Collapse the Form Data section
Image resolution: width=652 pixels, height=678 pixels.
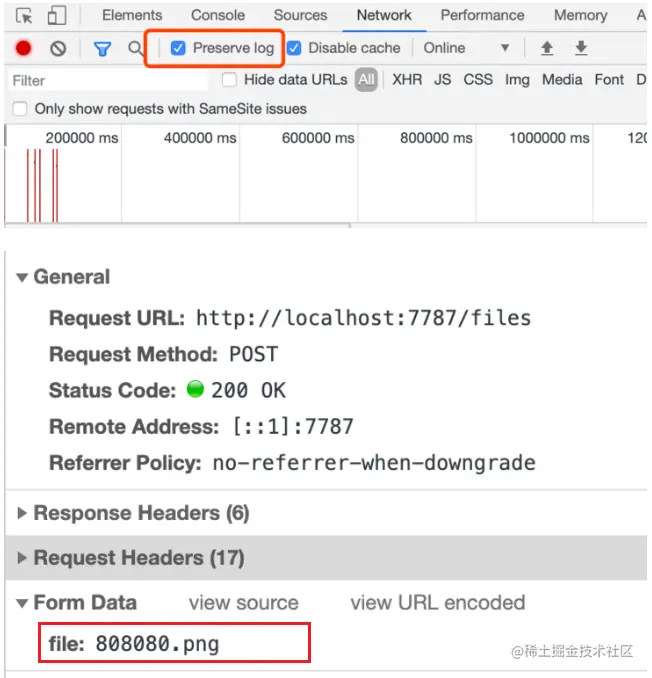[22, 603]
